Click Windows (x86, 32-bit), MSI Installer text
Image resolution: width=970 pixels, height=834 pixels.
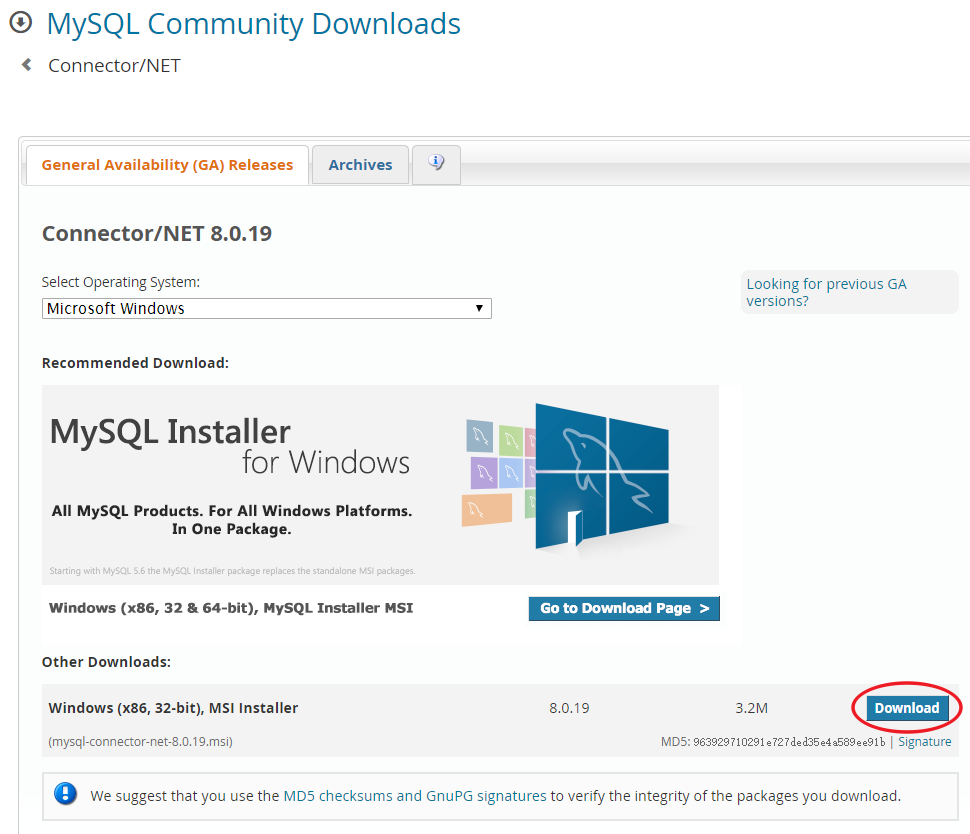pyautogui.click(x=173, y=708)
